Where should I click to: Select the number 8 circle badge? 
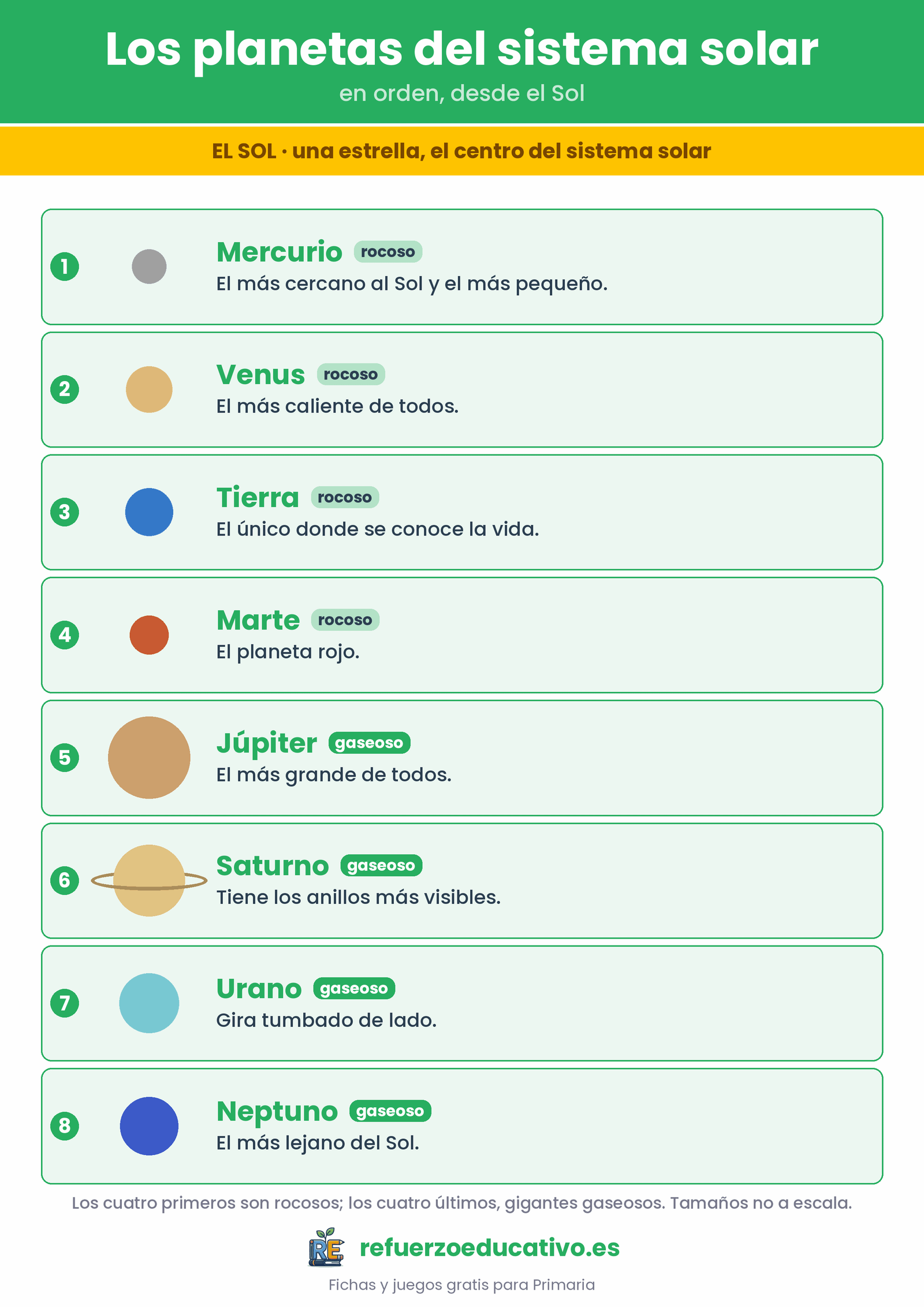point(65,1126)
